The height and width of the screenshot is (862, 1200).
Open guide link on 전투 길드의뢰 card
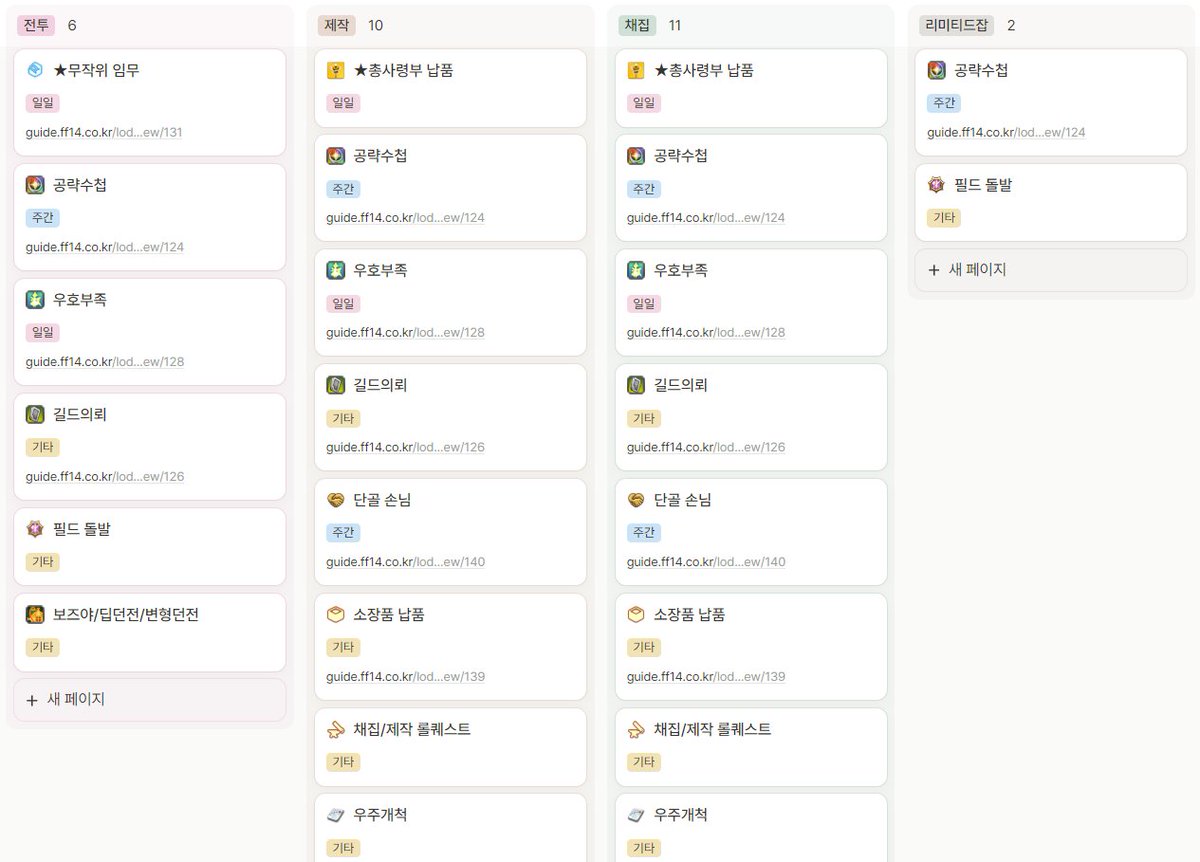coord(105,477)
